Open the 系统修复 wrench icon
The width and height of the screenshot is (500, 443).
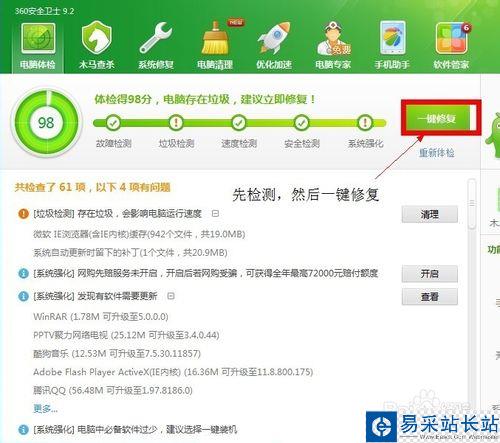pos(156,38)
